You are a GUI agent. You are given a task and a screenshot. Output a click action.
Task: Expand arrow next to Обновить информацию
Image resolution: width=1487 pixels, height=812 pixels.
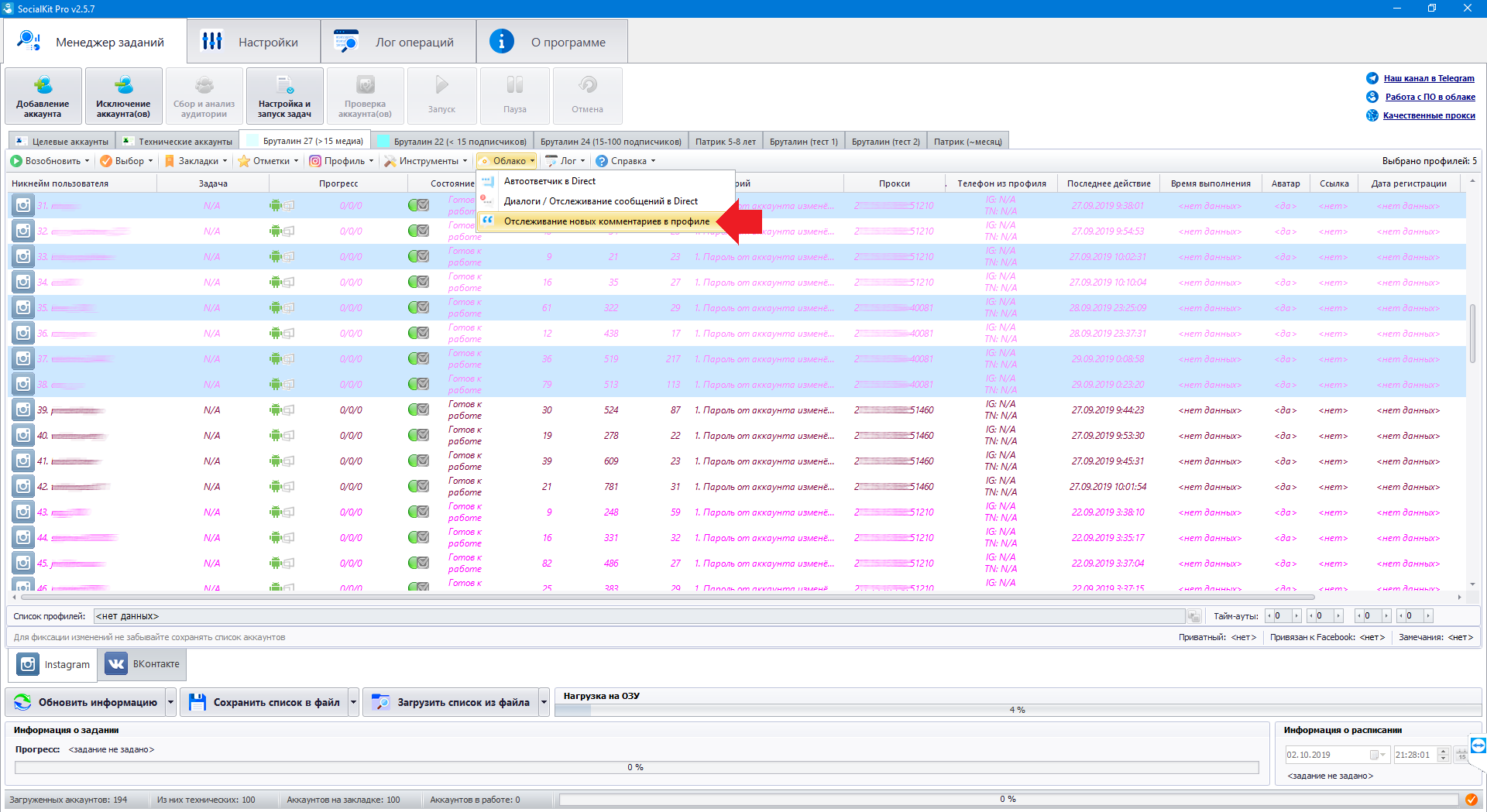coord(171,702)
